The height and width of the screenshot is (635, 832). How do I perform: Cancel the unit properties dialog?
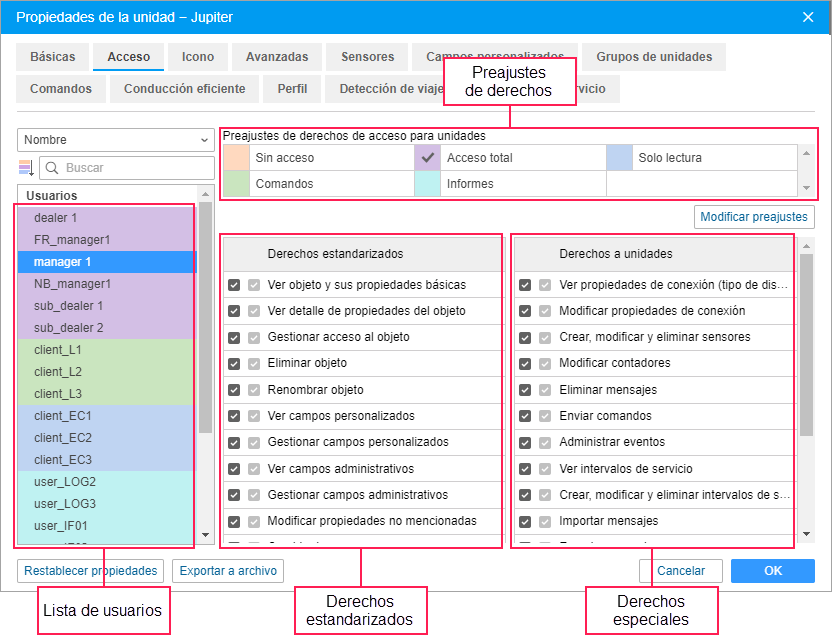[681, 571]
